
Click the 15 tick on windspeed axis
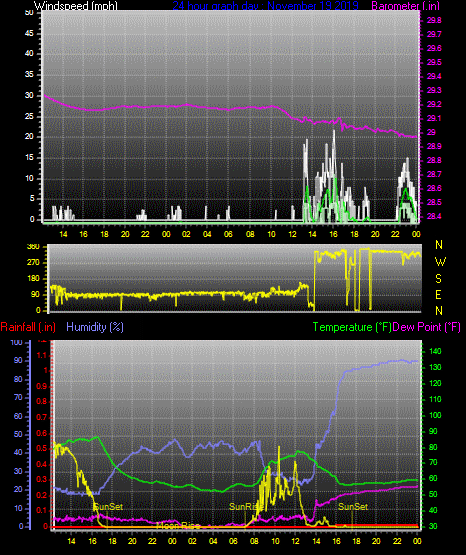pyautogui.click(x=29, y=158)
